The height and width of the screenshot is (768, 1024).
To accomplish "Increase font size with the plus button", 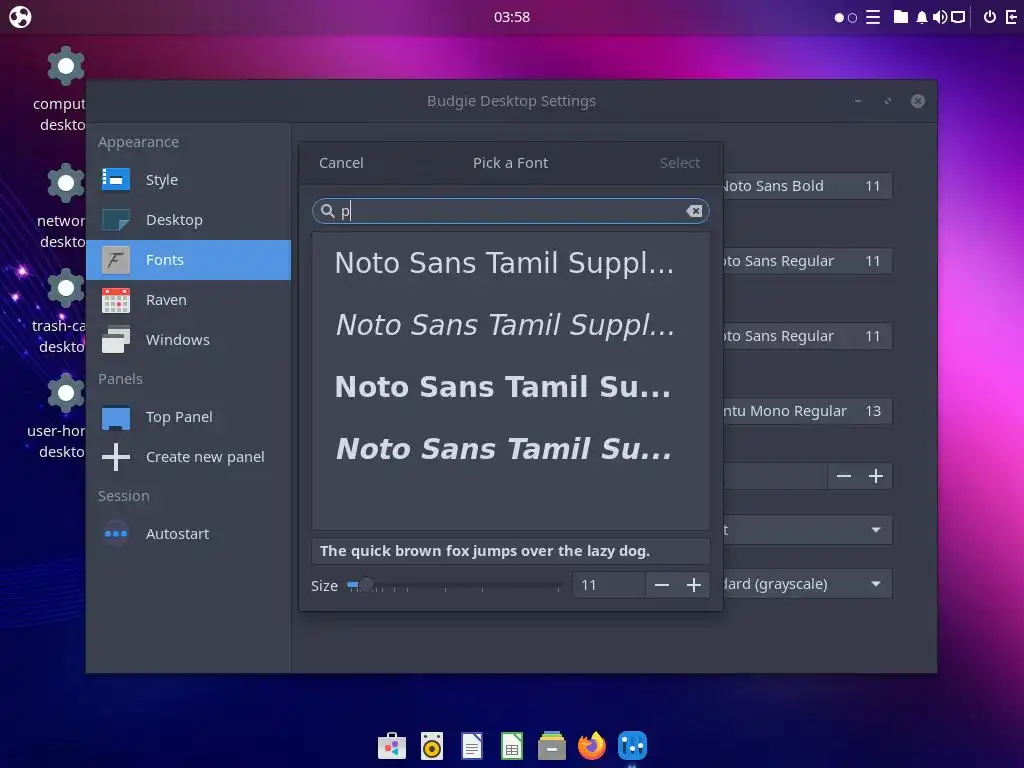I will click(694, 585).
